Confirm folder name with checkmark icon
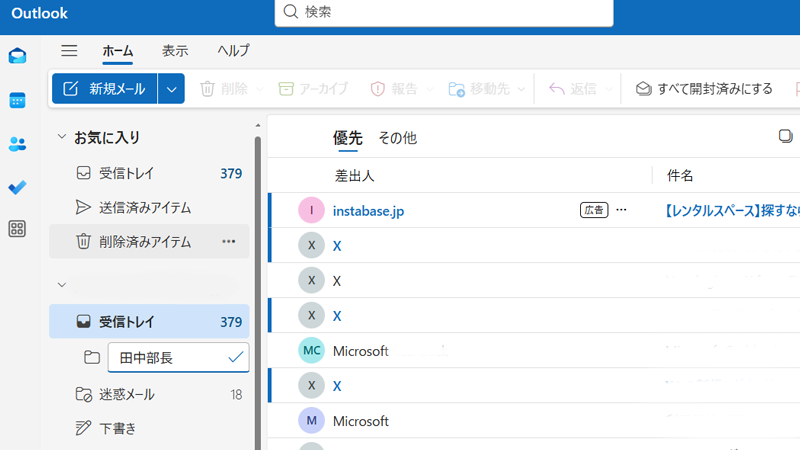 (x=236, y=357)
